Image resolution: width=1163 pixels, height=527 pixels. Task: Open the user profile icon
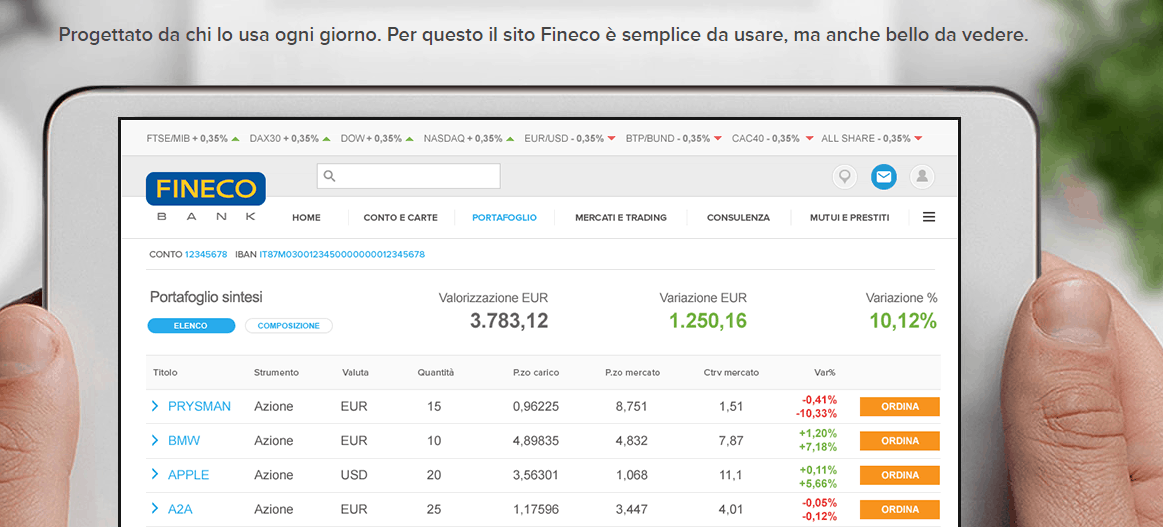tap(922, 176)
